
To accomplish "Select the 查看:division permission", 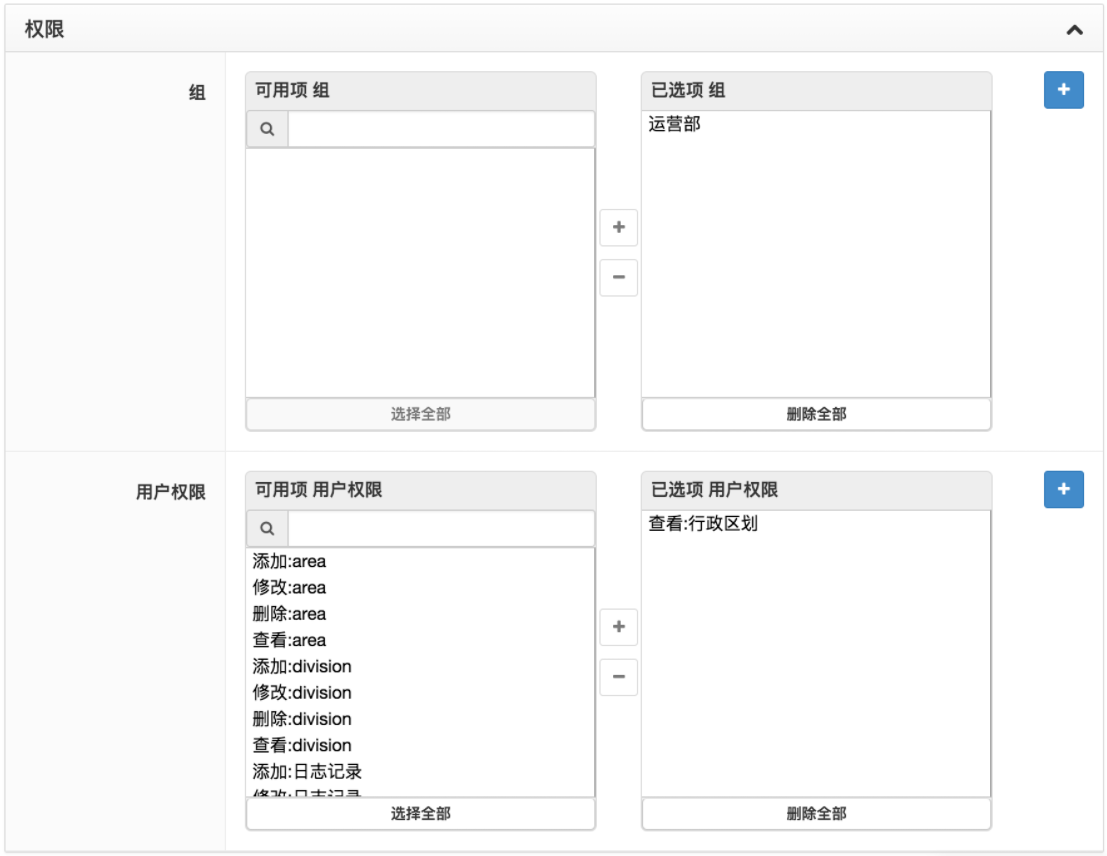I will pos(421,745).
